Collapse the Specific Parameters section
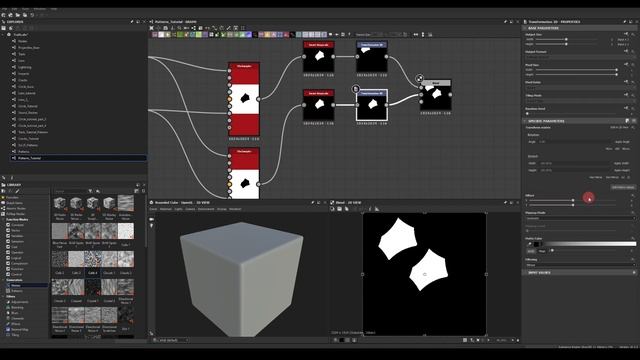 pos(525,121)
